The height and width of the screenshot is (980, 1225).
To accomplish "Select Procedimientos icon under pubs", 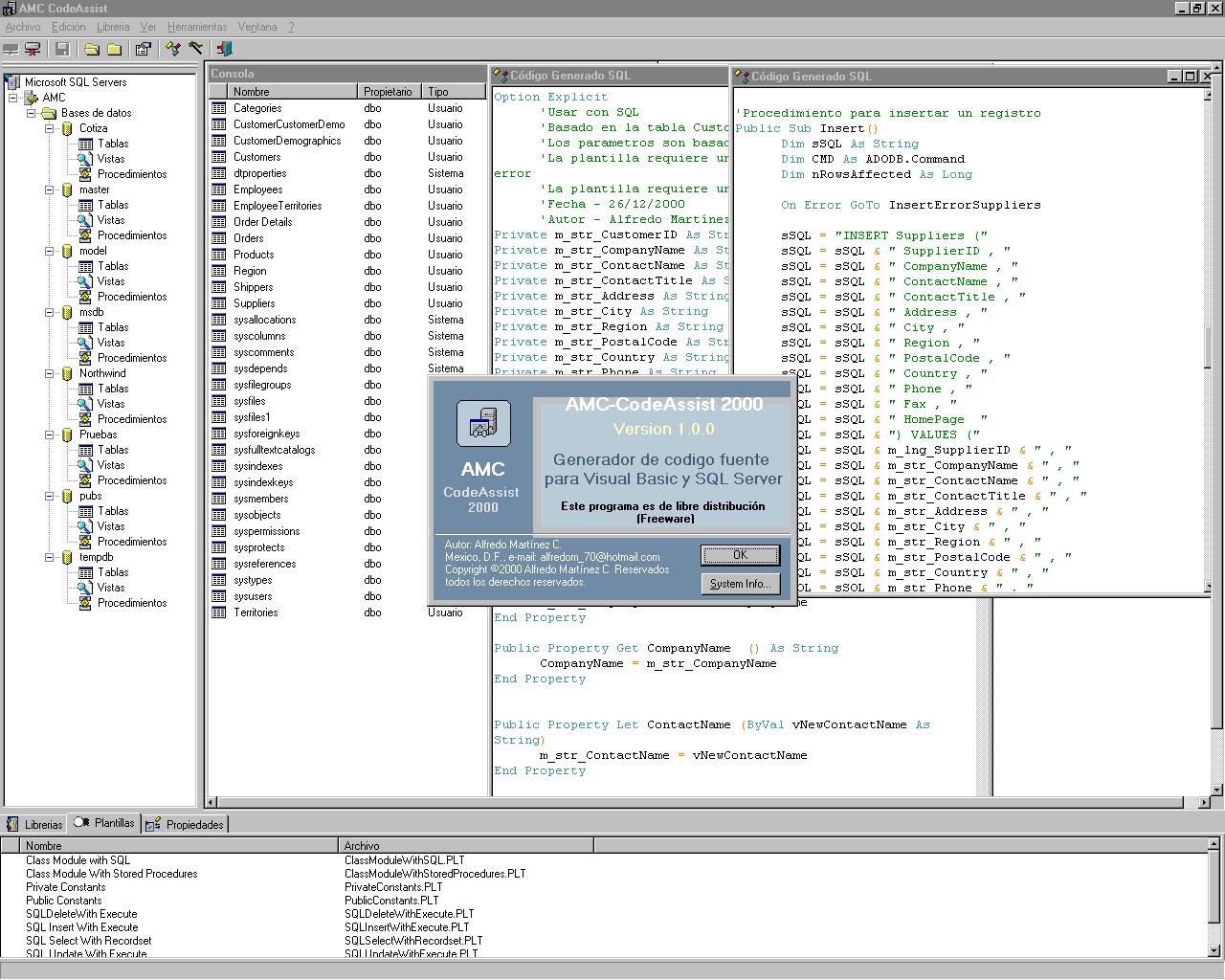I will tap(85, 542).
